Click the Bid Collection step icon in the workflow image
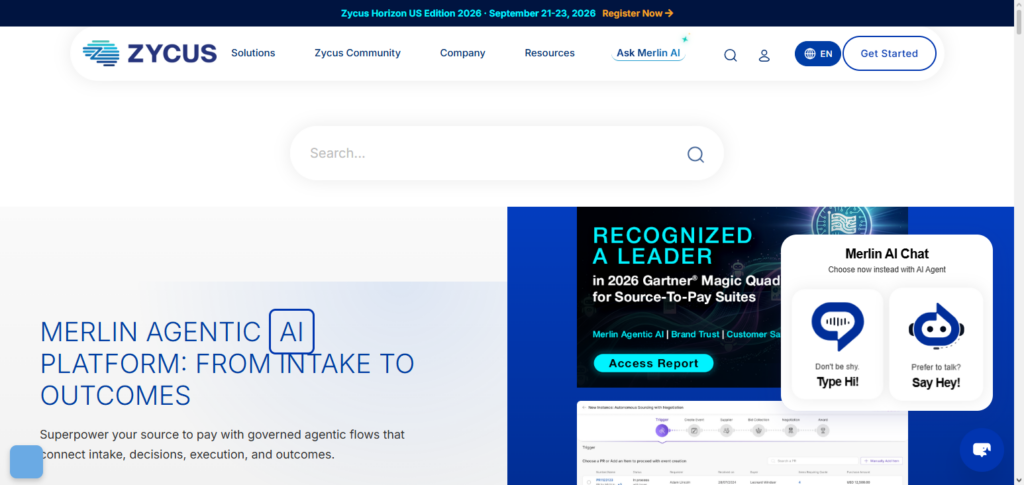The height and width of the screenshot is (485, 1024). pos(758,430)
